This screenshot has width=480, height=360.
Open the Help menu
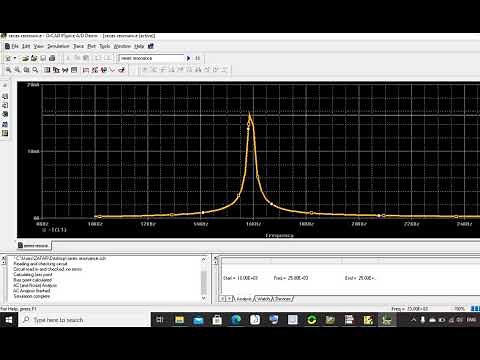point(139,46)
